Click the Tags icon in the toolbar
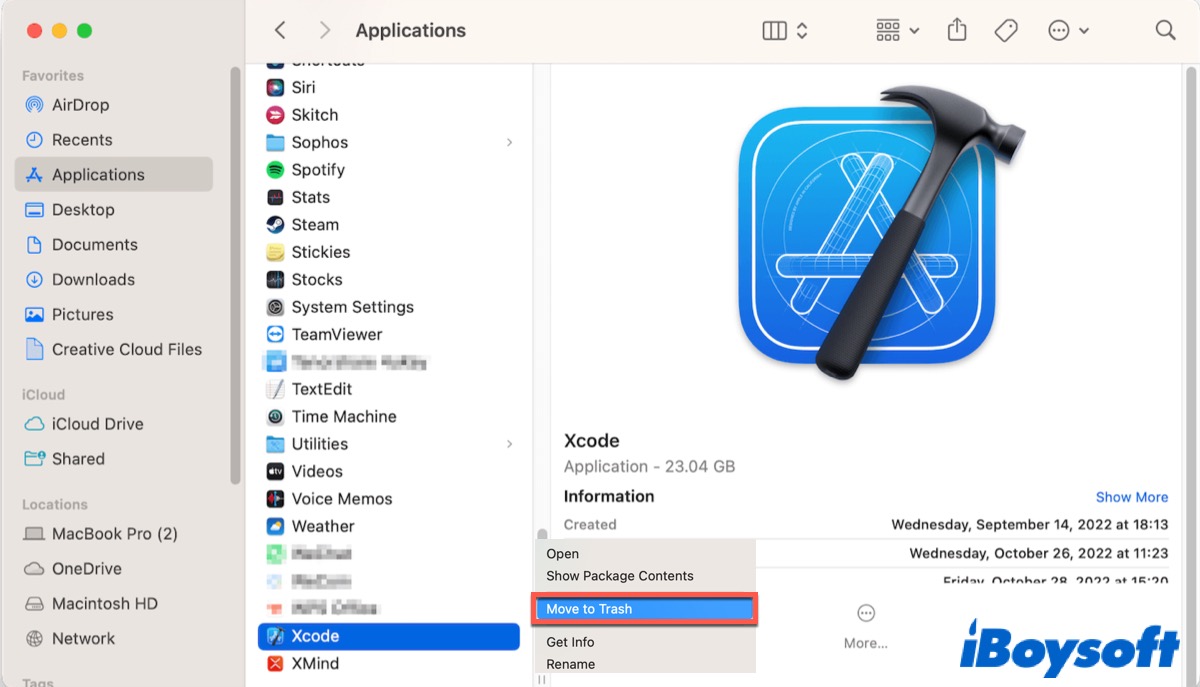 (1006, 31)
